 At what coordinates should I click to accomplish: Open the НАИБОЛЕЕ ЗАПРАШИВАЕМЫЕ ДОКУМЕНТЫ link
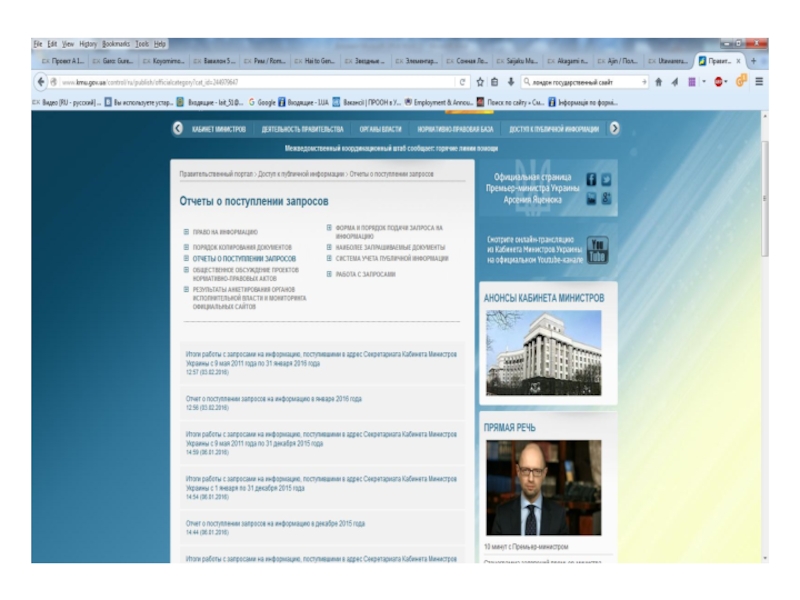point(390,247)
